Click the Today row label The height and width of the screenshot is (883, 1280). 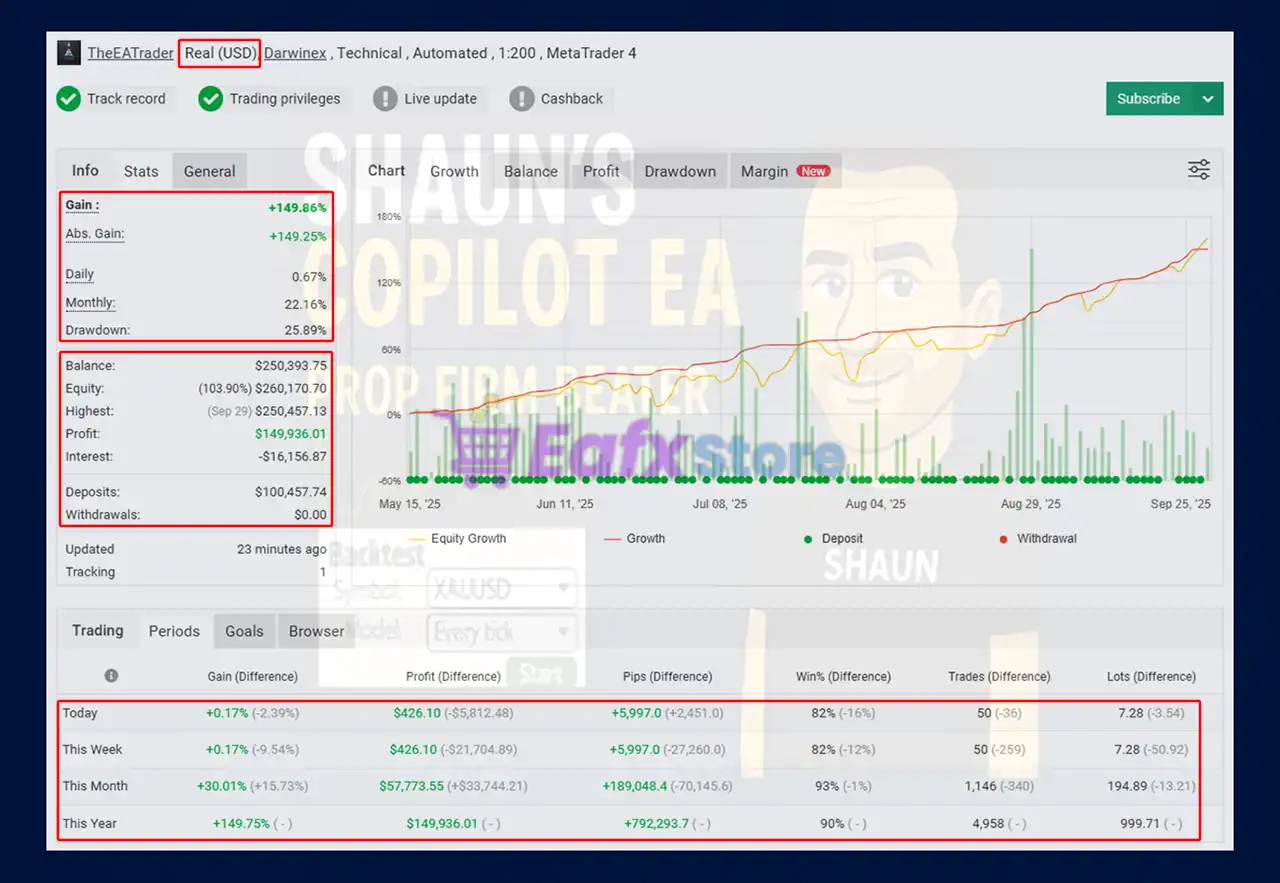pyautogui.click(x=80, y=713)
